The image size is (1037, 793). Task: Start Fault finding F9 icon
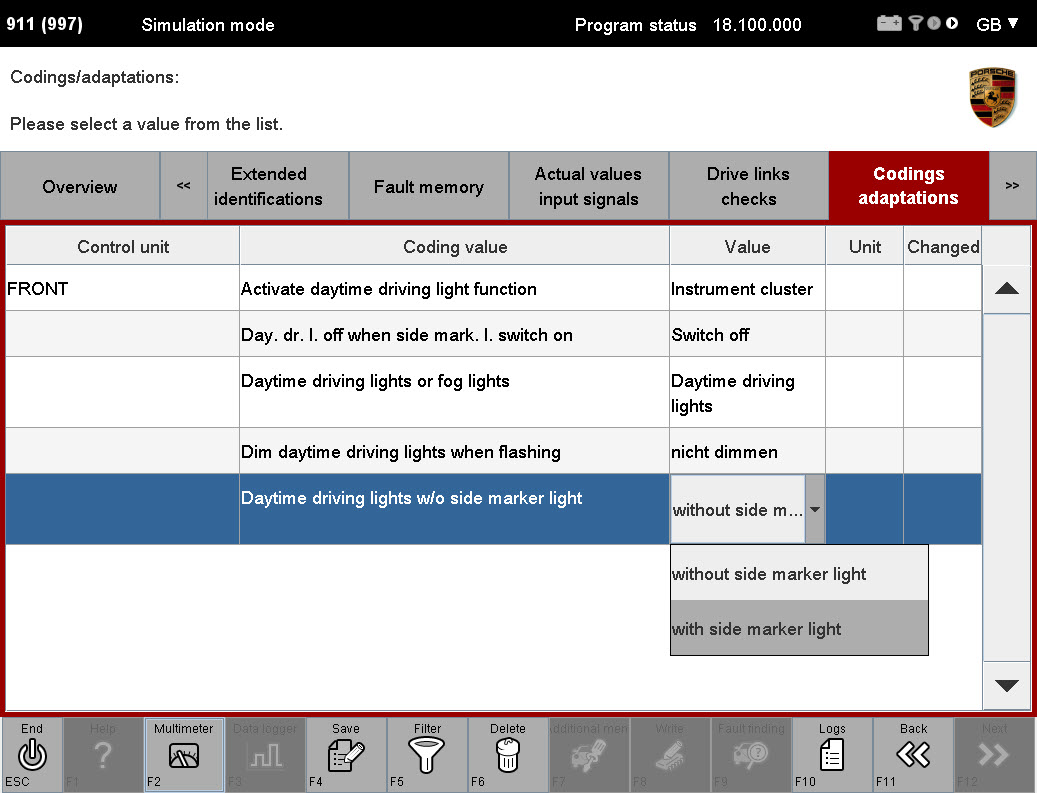click(x=751, y=755)
